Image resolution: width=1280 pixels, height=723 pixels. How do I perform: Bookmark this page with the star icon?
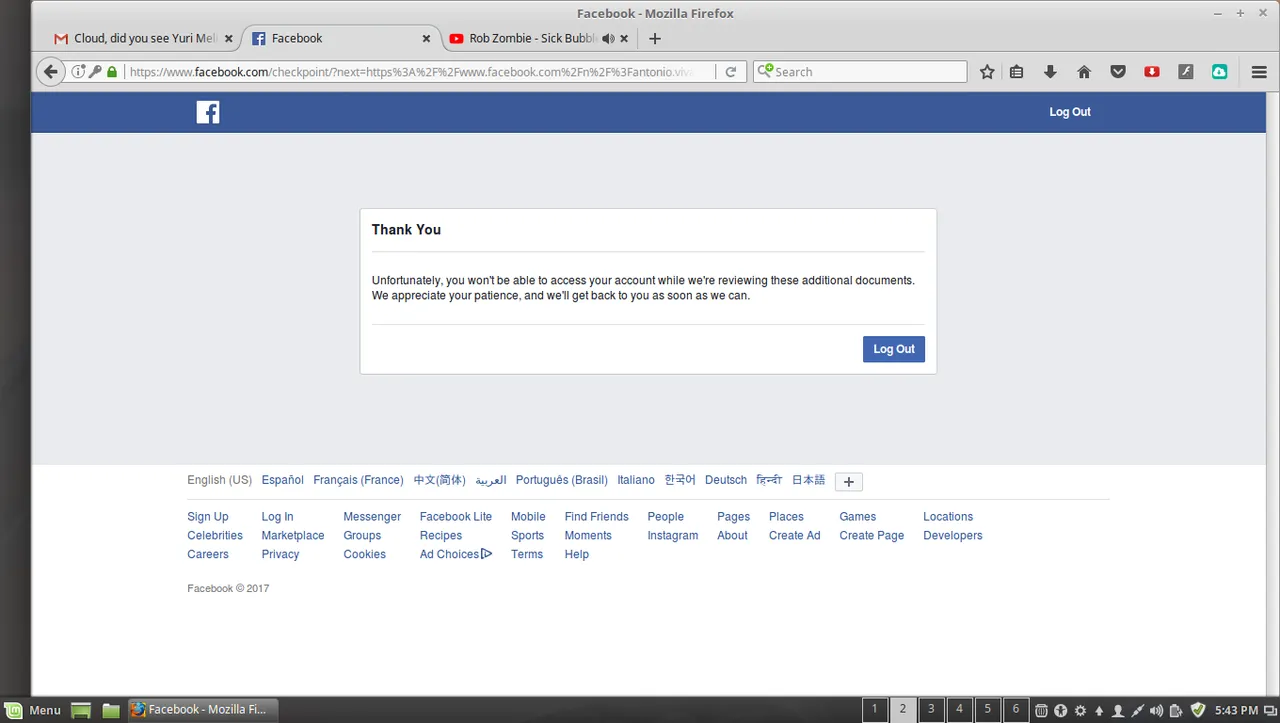987,72
